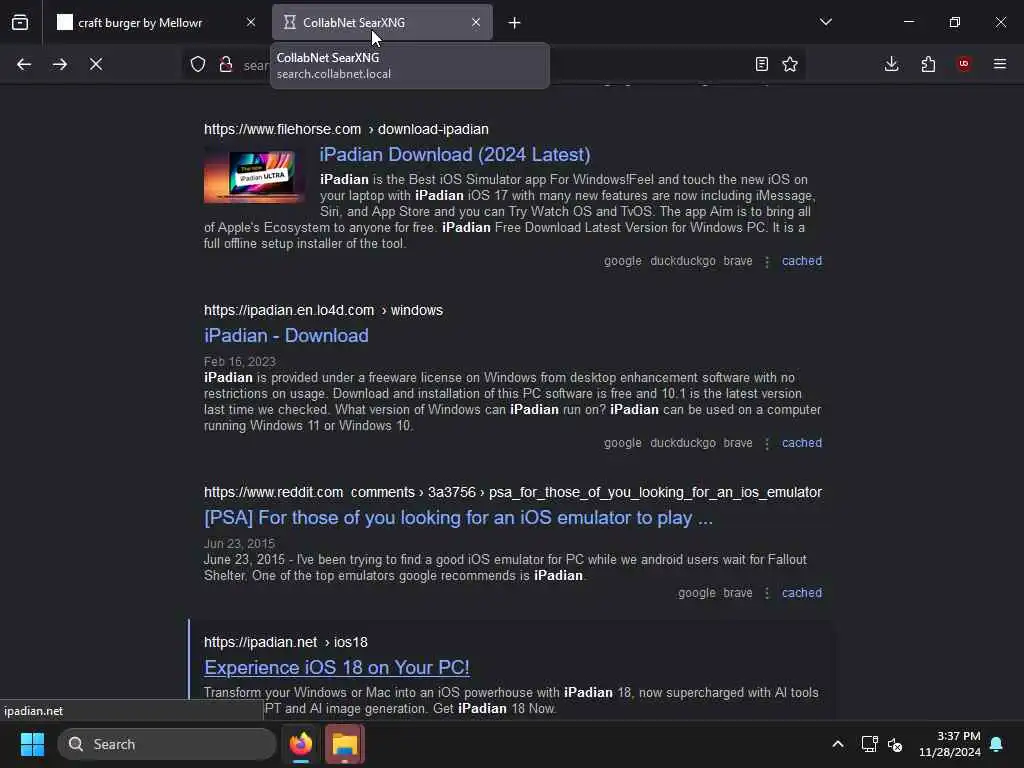
Task: Open iPadian - Download result
Action: pos(286,336)
